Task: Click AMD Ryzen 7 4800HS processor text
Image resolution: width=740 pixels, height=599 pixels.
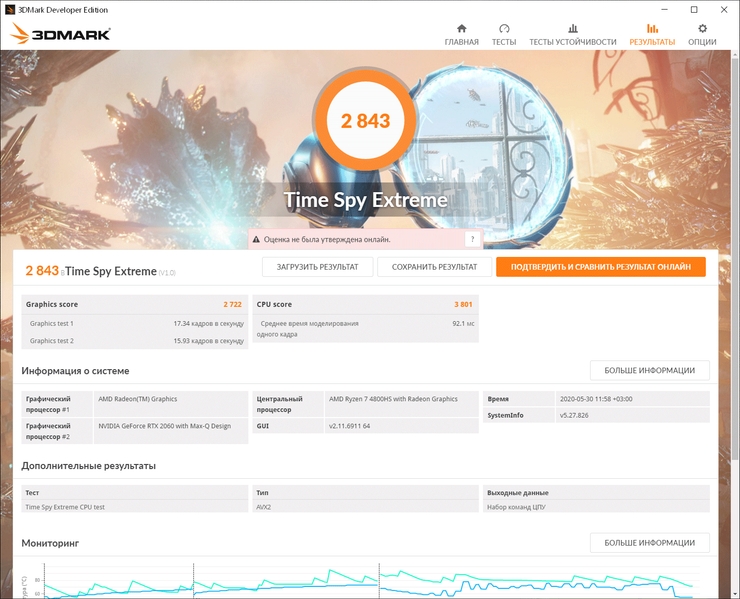Action: click(393, 399)
